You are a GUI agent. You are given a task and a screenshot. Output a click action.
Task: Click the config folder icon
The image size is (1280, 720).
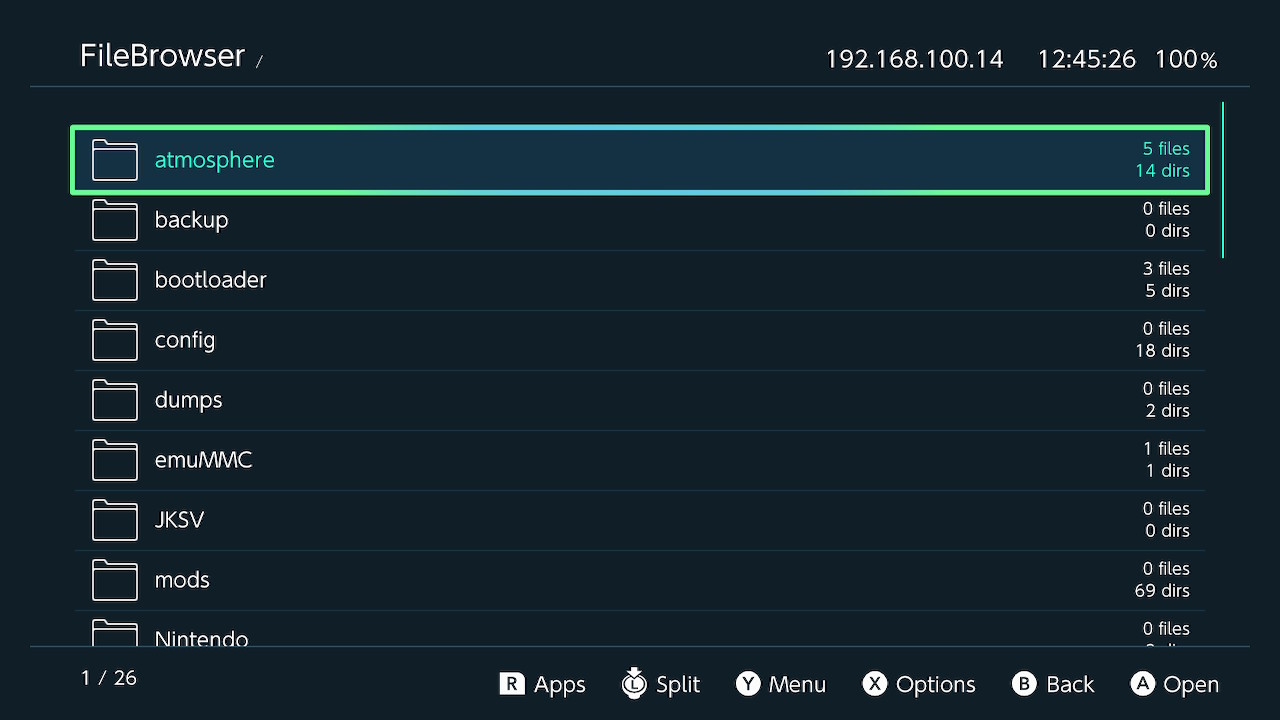pos(114,340)
